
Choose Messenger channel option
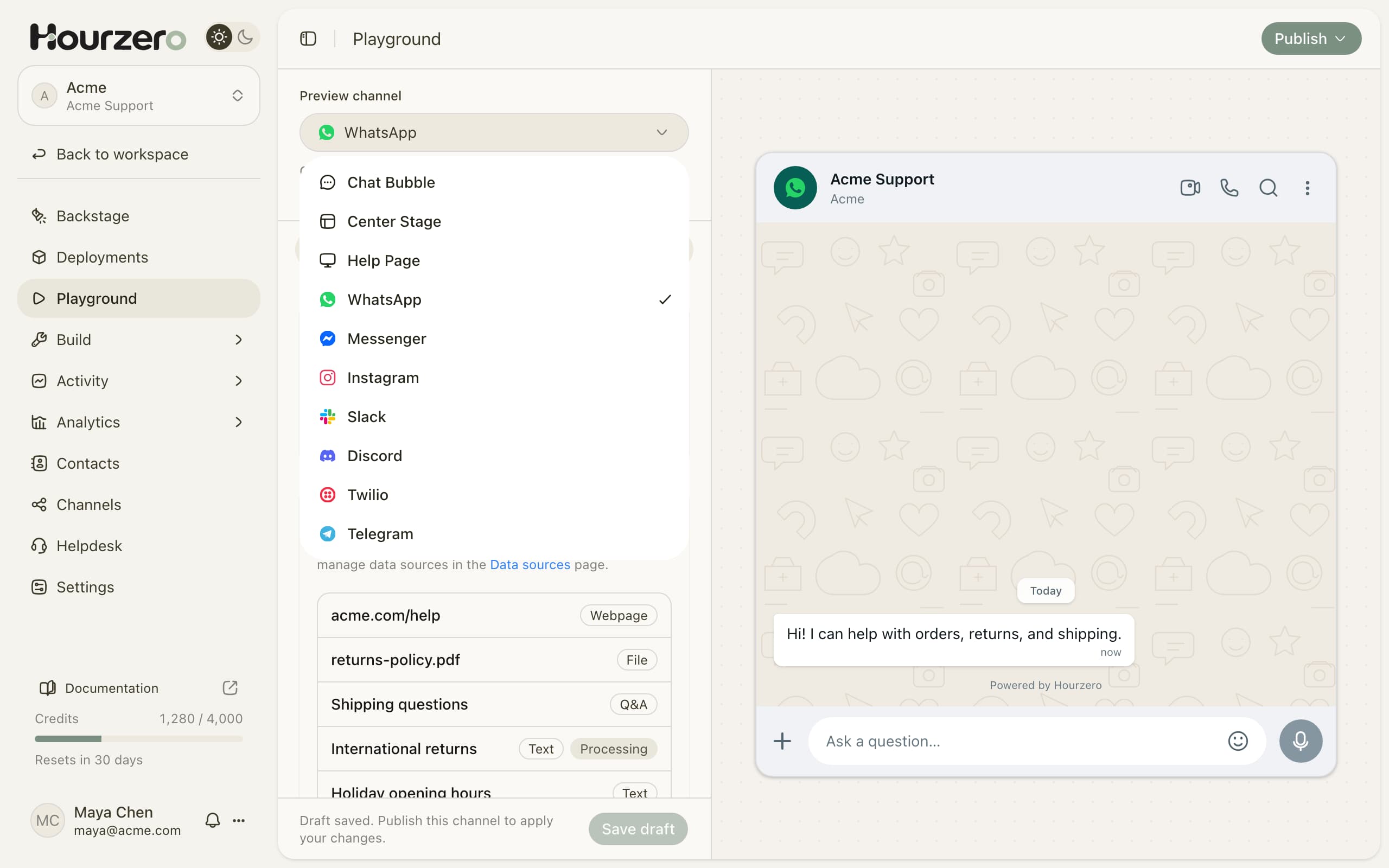click(x=494, y=339)
